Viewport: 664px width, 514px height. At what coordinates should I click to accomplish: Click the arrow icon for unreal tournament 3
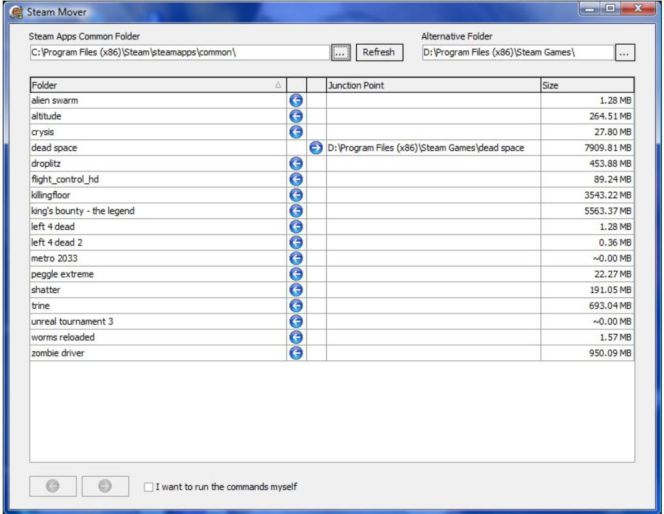coord(296,321)
